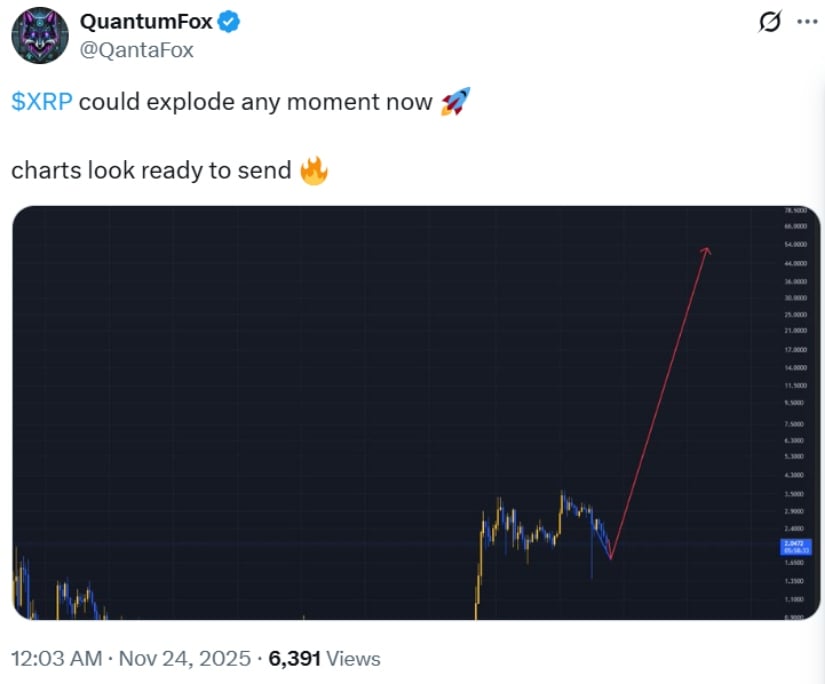Click the blue verified checkmark badge
Screen dimensions: 825x684
tap(229, 20)
